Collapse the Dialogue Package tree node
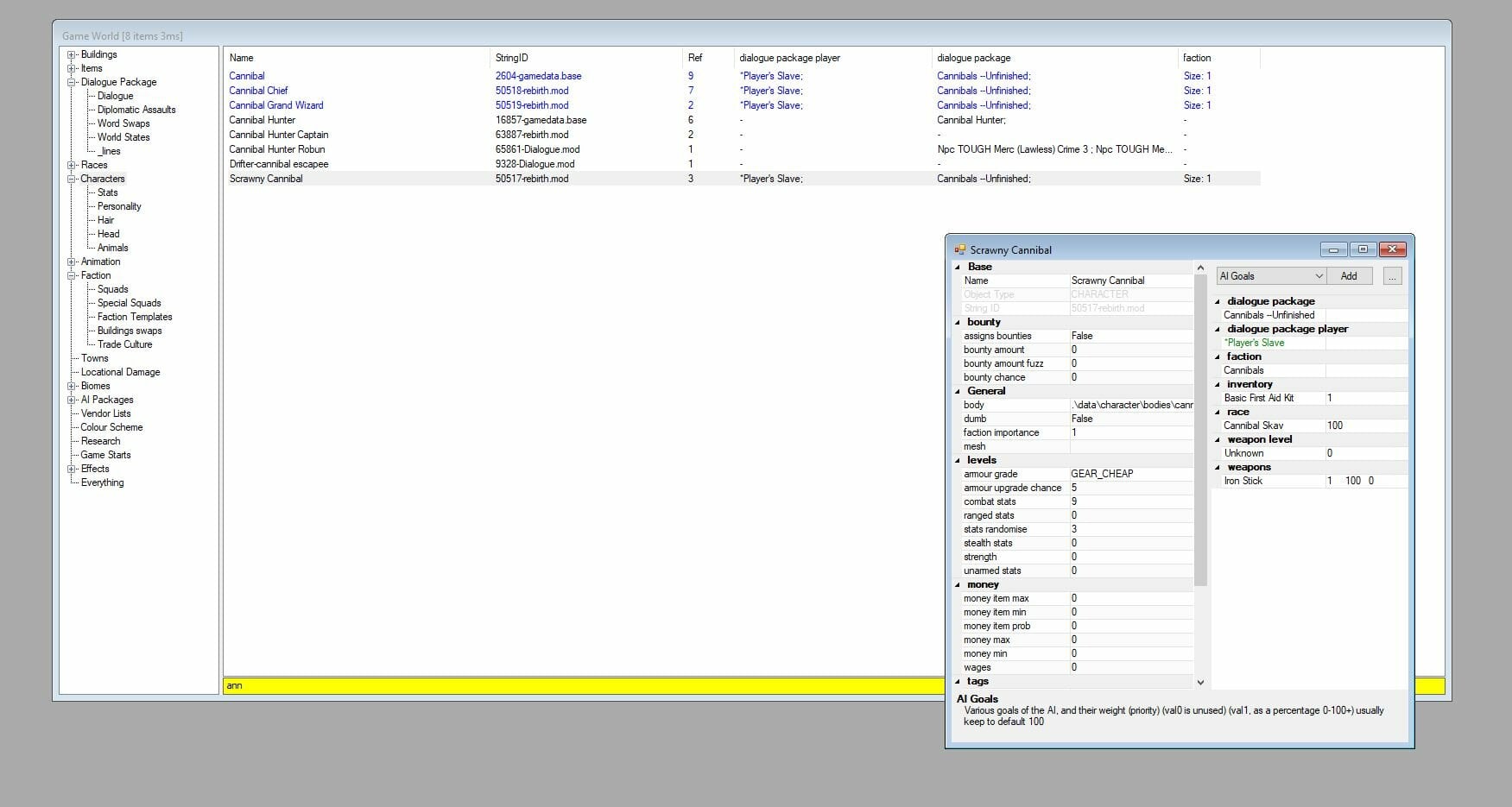1512x807 pixels. (x=72, y=82)
